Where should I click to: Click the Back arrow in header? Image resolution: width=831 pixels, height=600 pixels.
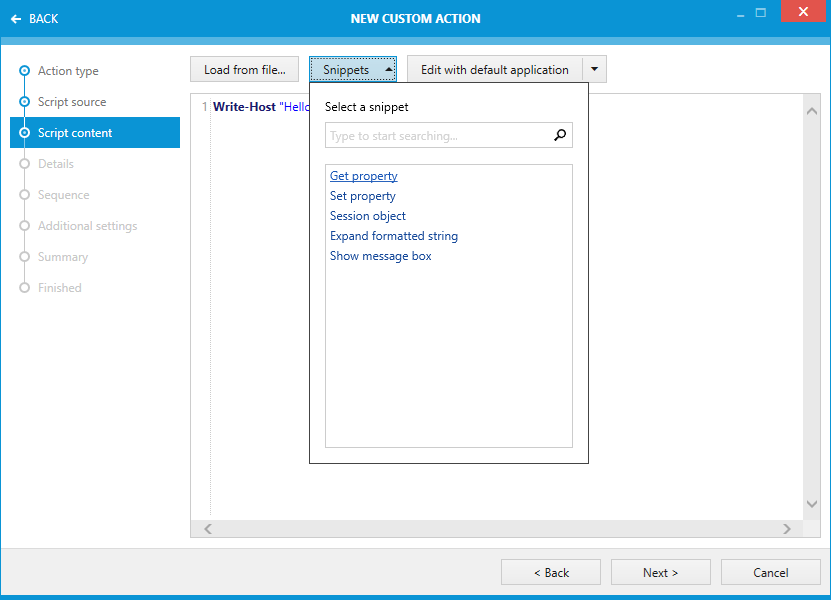[x=34, y=18]
